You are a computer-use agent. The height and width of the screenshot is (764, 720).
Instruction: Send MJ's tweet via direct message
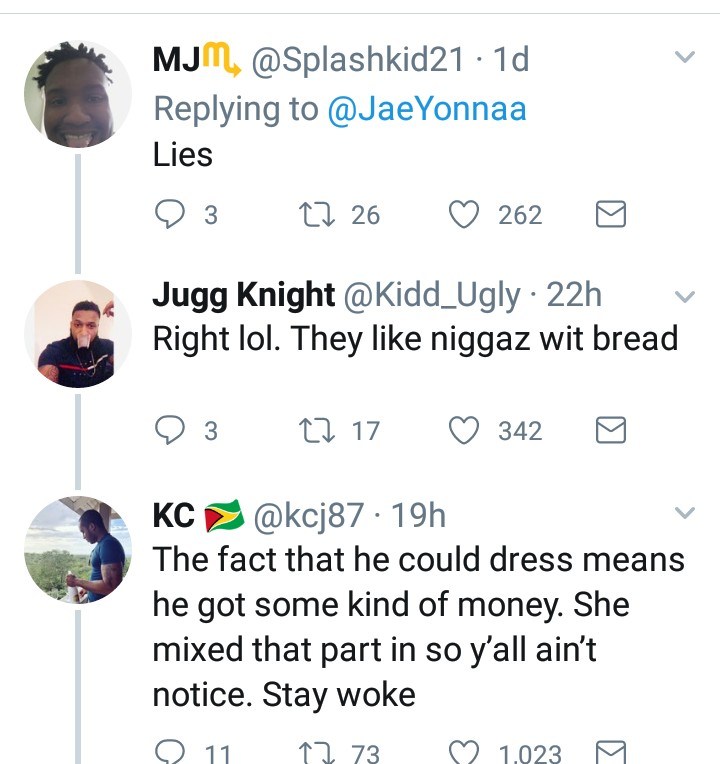610,215
